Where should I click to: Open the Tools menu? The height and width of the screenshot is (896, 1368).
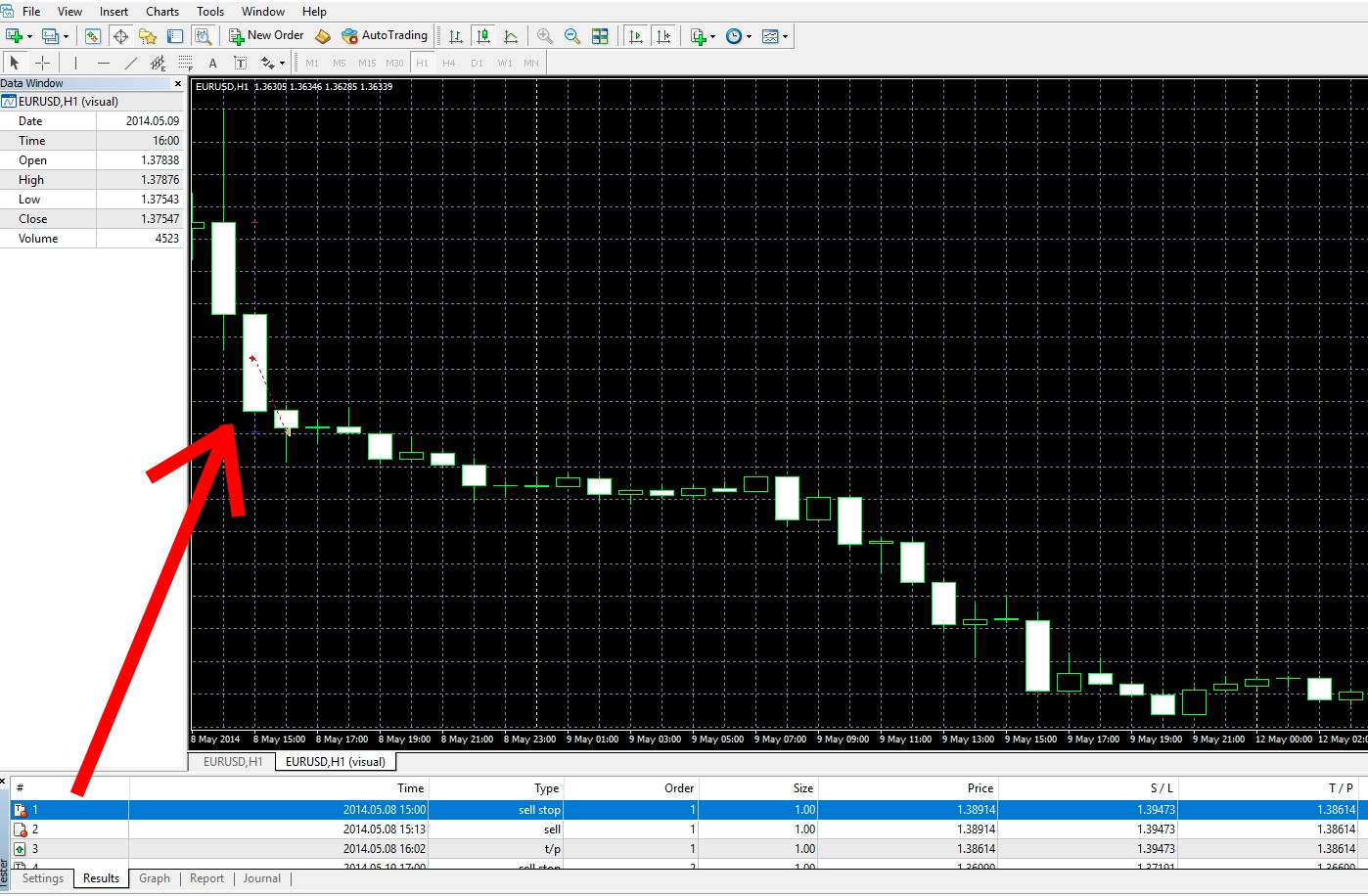coord(210,12)
